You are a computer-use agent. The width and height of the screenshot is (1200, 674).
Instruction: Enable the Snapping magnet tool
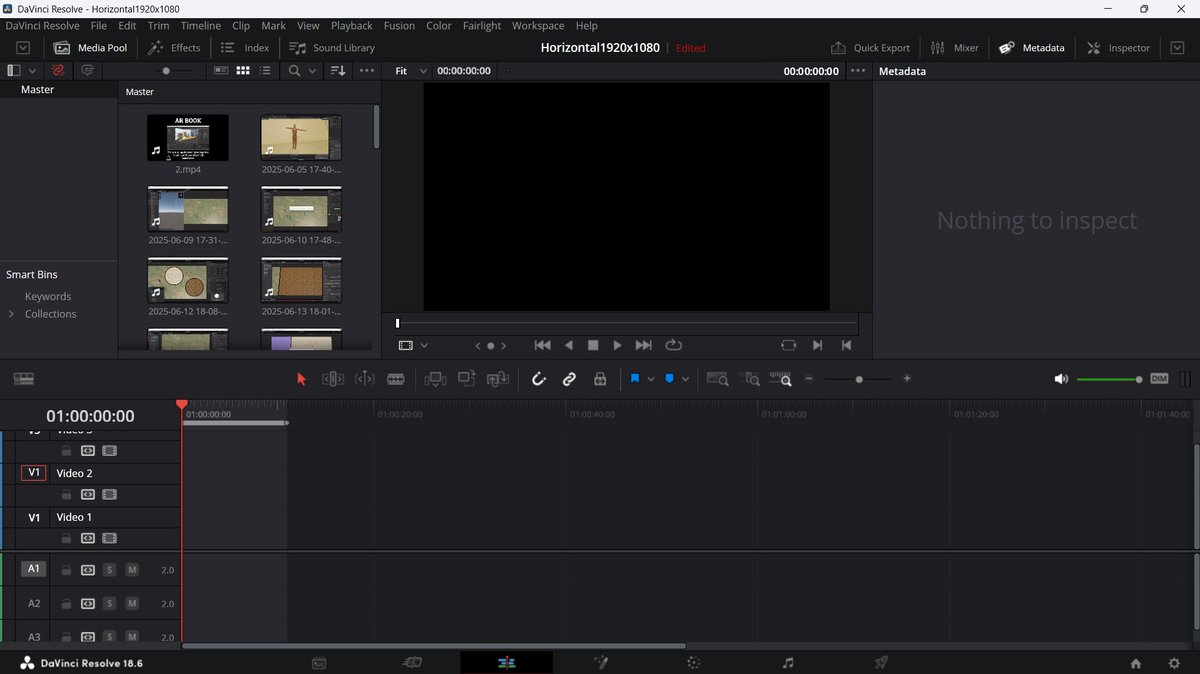(x=539, y=379)
